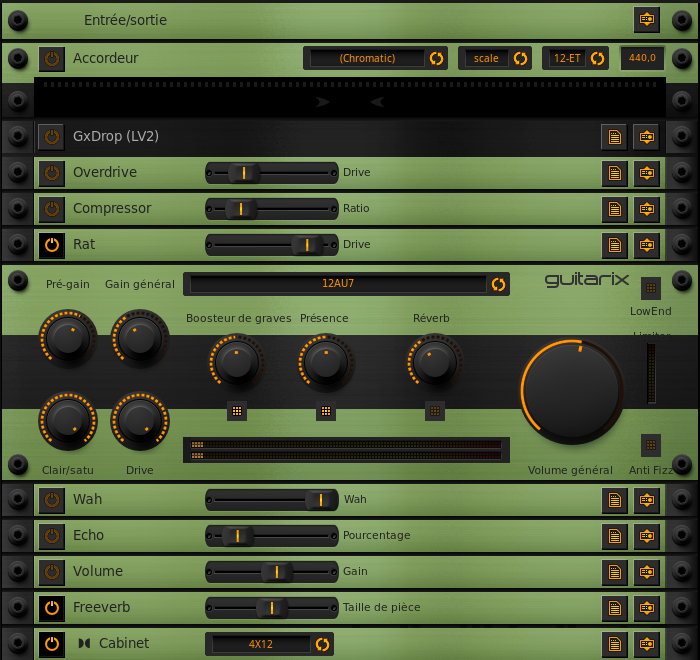700x660 pixels.
Task: Click the Gain général knob
Action: click(x=140, y=338)
